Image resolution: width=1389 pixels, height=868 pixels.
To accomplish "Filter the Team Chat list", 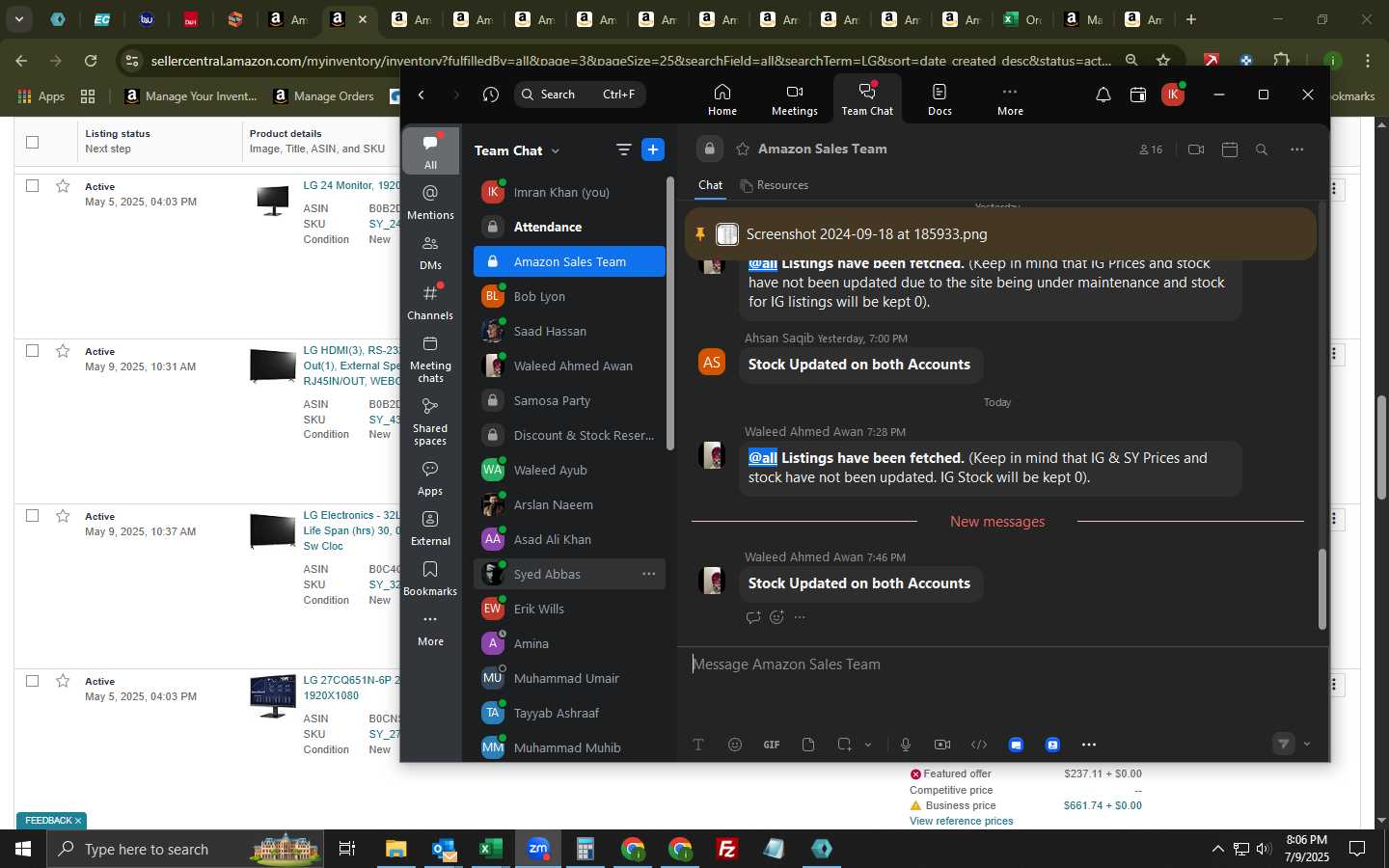I will [x=623, y=149].
